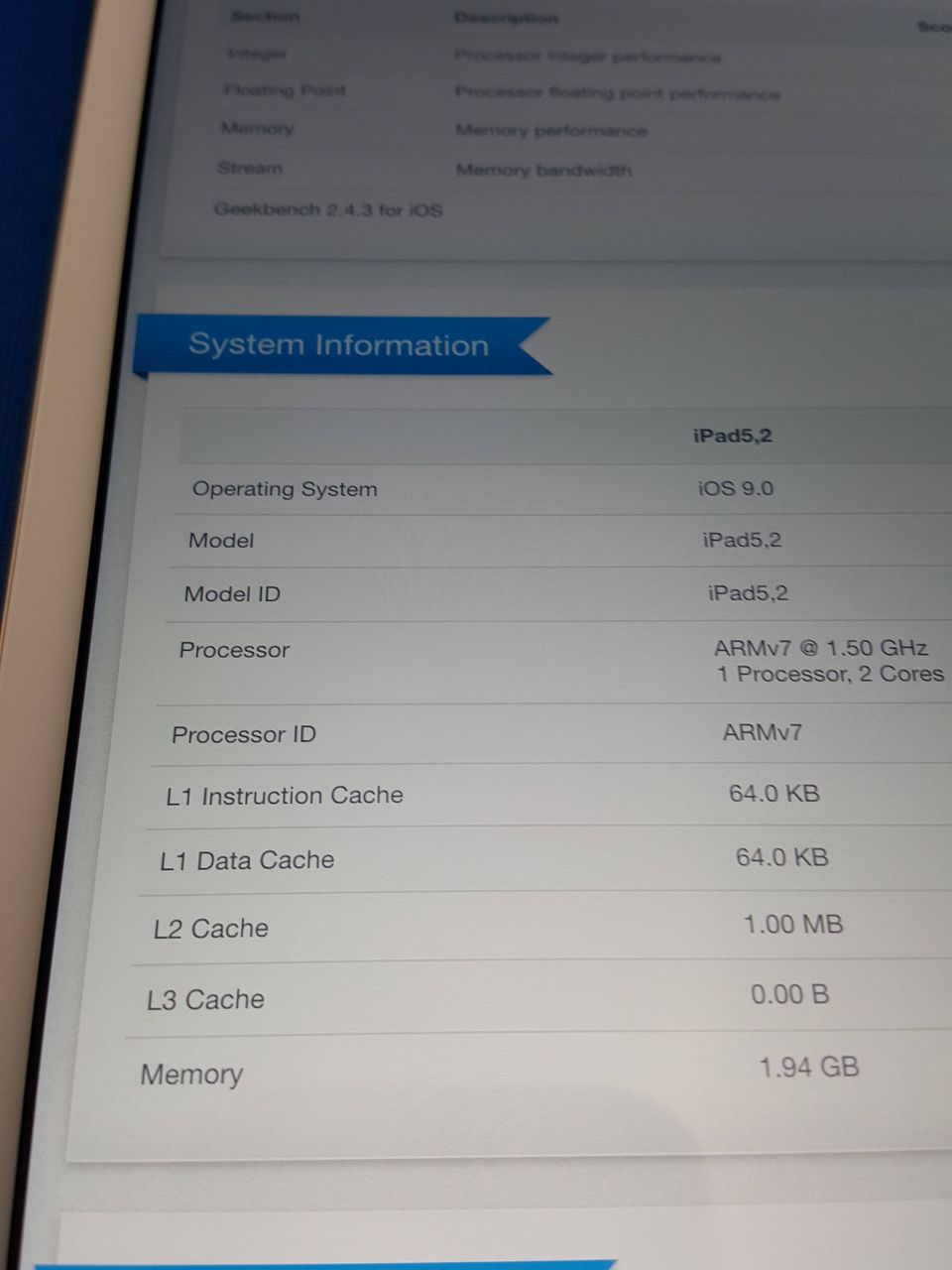Click the Processor ID row label
The image size is (952, 1270).
coord(244,734)
